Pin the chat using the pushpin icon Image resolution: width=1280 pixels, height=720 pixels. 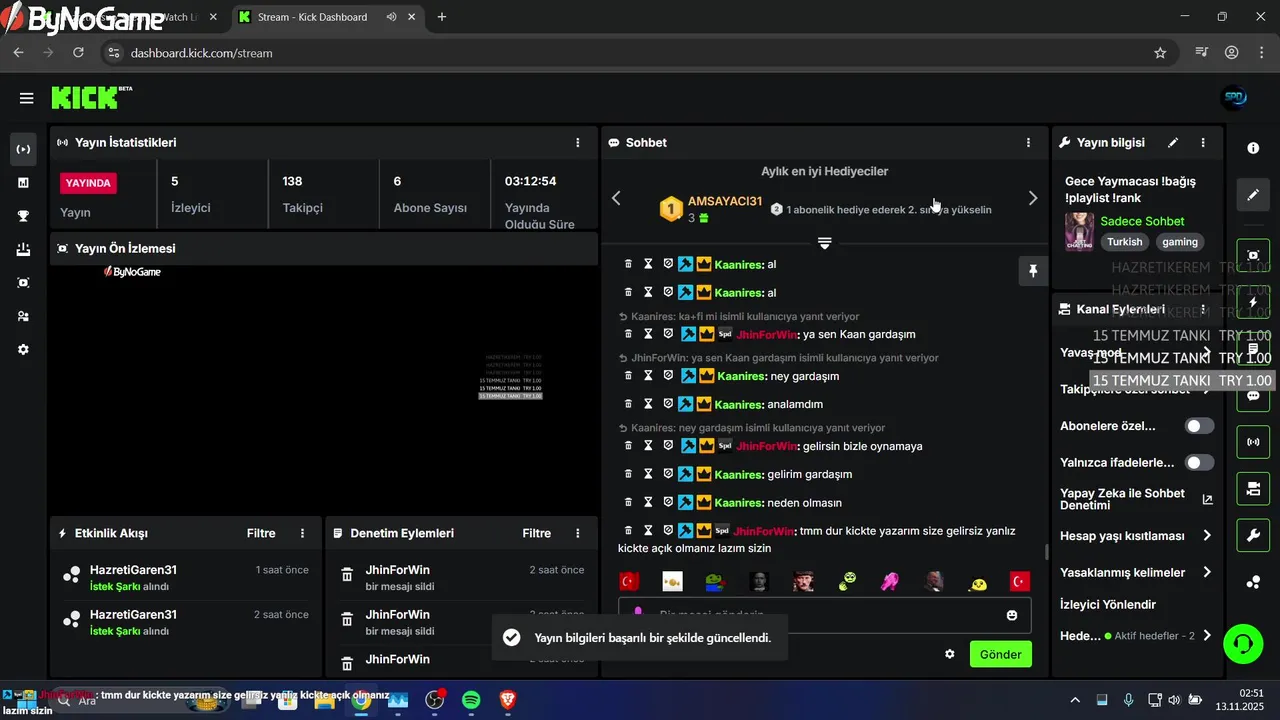coord(1033,271)
